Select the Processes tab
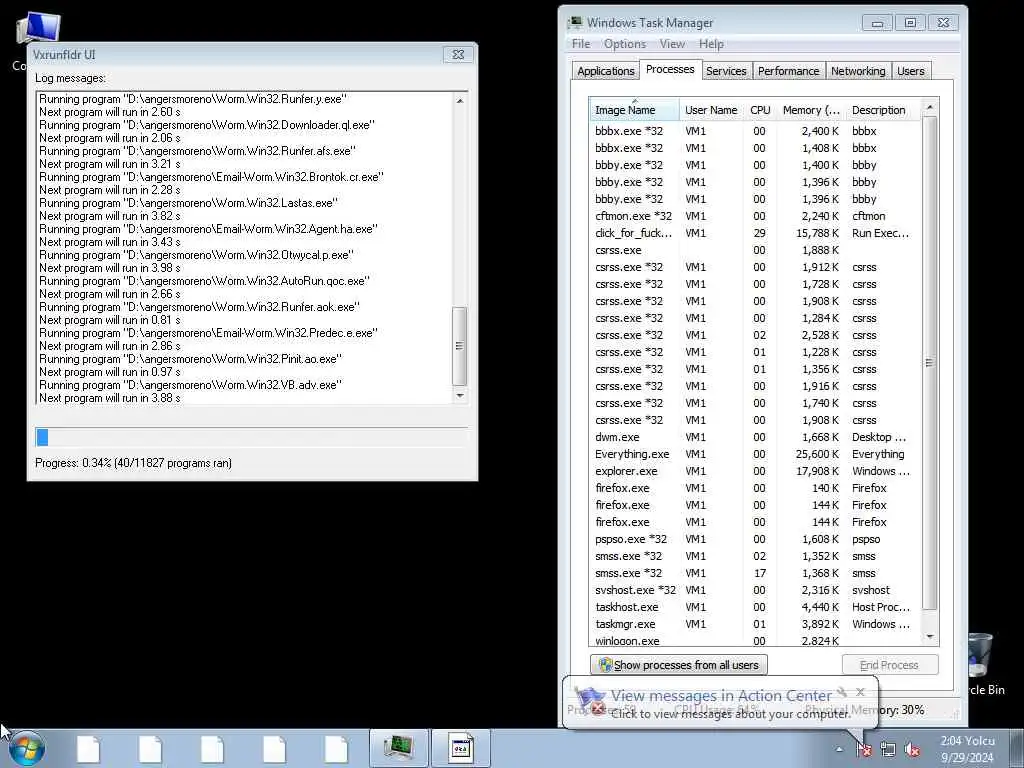1024x768 pixels. 670,69
